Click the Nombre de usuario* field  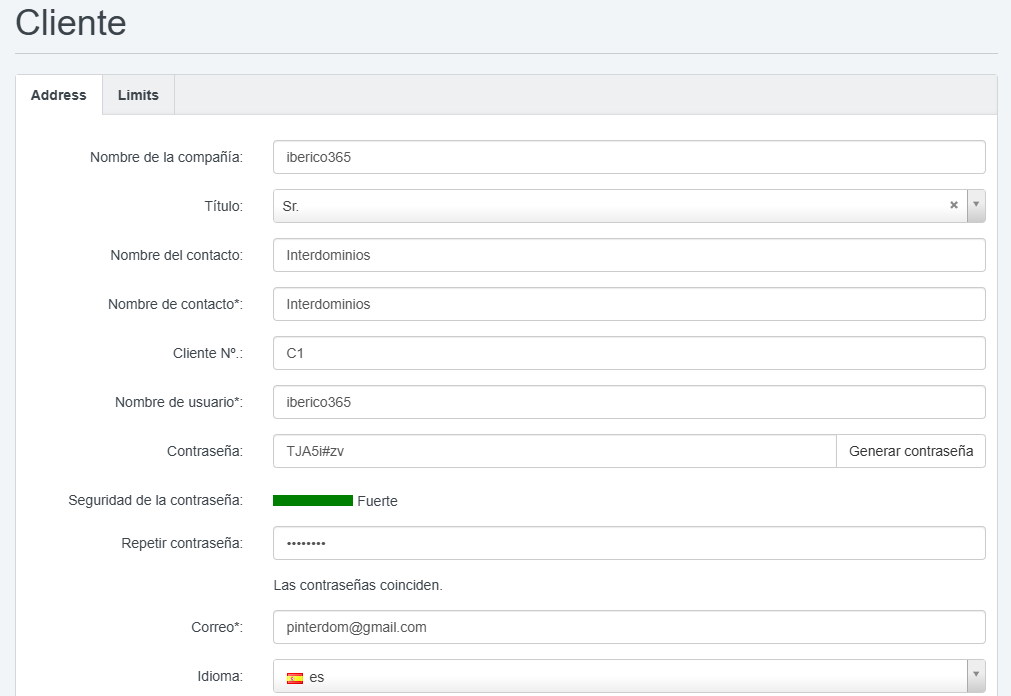pyautogui.click(x=629, y=402)
